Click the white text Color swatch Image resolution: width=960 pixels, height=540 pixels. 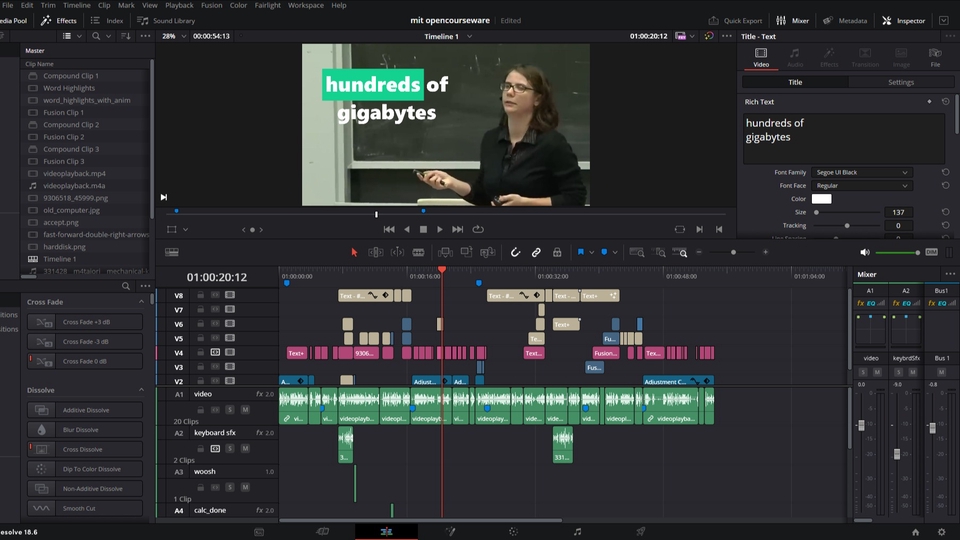pos(821,198)
